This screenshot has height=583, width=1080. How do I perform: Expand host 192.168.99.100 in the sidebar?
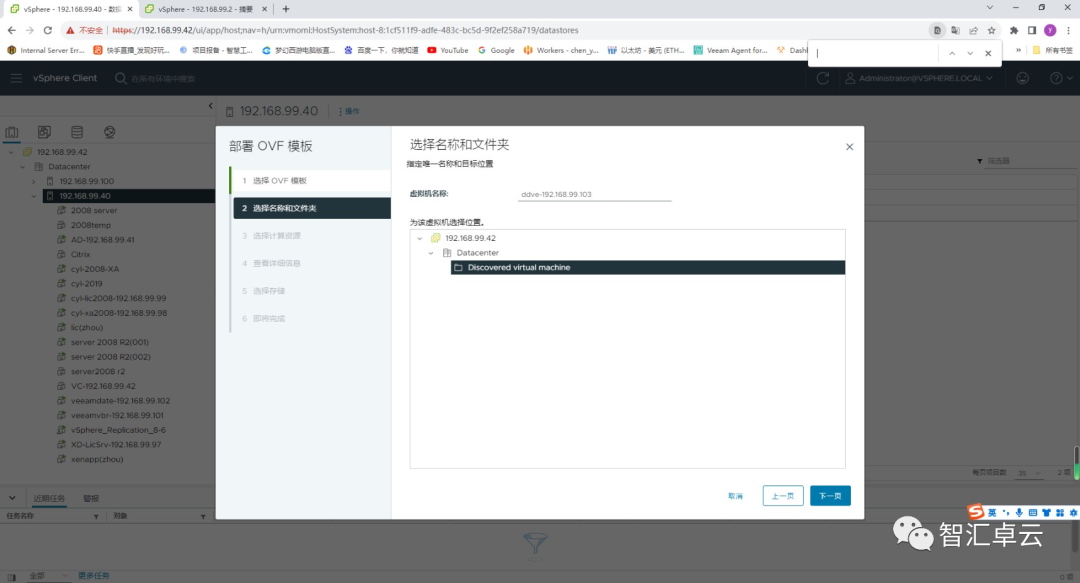[x=34, y=181]
